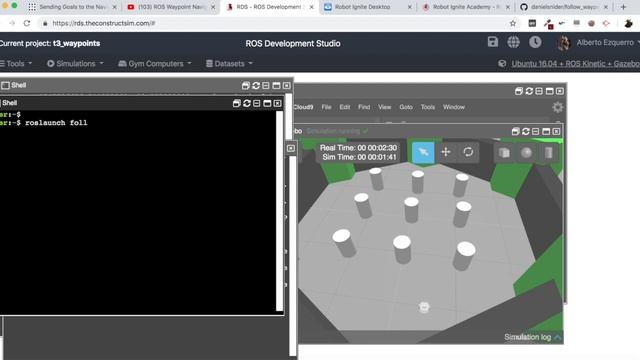Screen dimensions: 640x360
Task: Open the Find menu in IDE
Action: (364, 107)
